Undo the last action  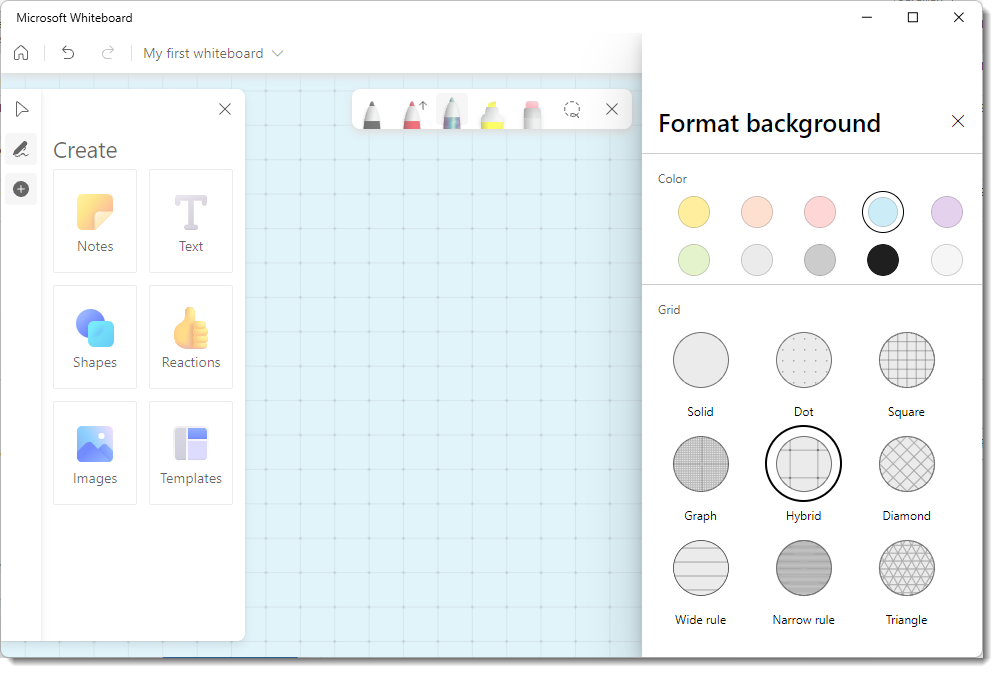point(68,53)
